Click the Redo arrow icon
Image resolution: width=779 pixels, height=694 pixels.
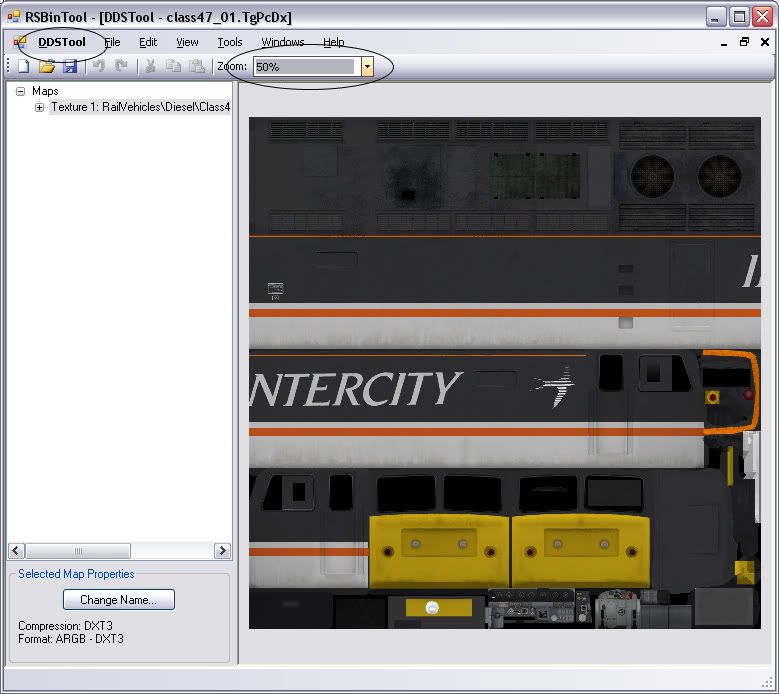[122, 66]
